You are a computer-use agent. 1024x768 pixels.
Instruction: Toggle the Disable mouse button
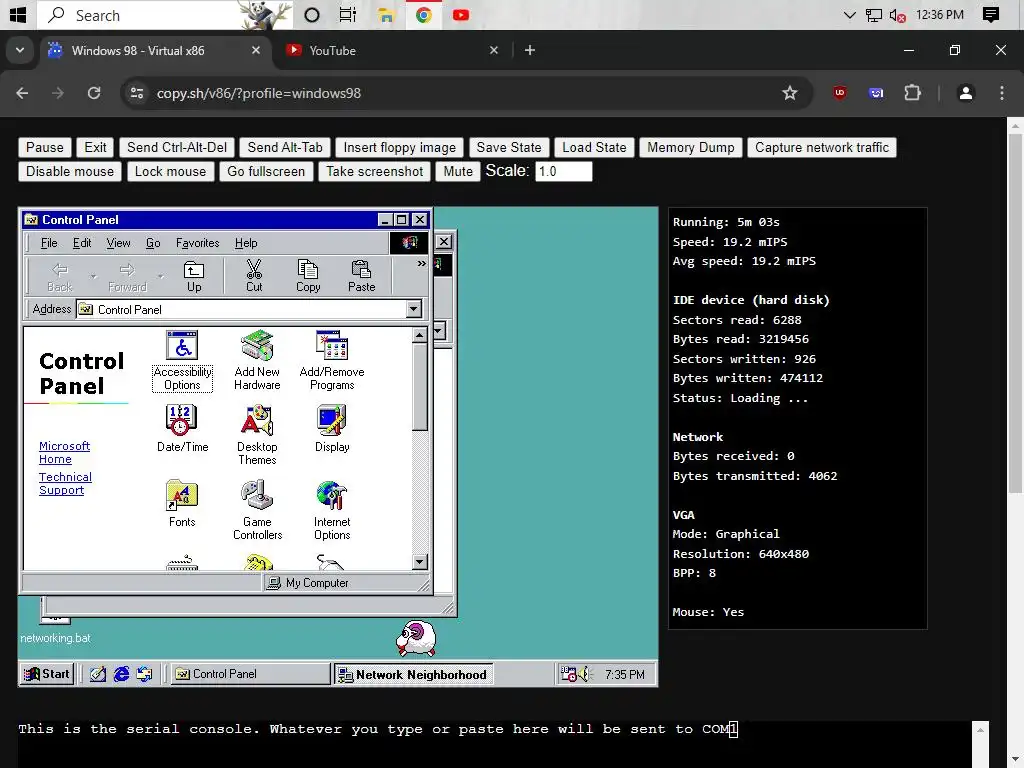tap(70, 172)
